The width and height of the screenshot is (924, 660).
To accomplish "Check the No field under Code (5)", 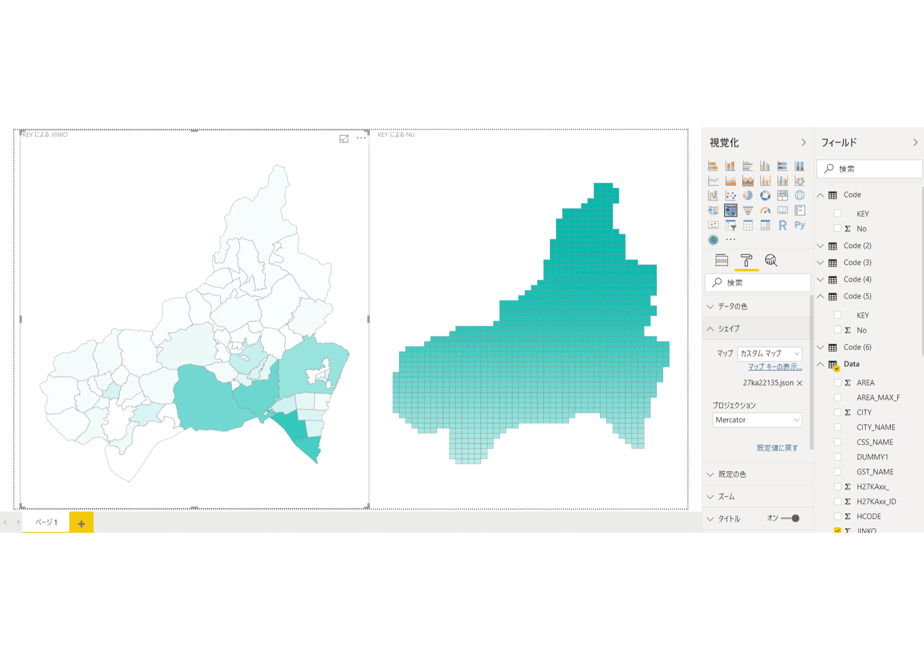I will 837,330.
